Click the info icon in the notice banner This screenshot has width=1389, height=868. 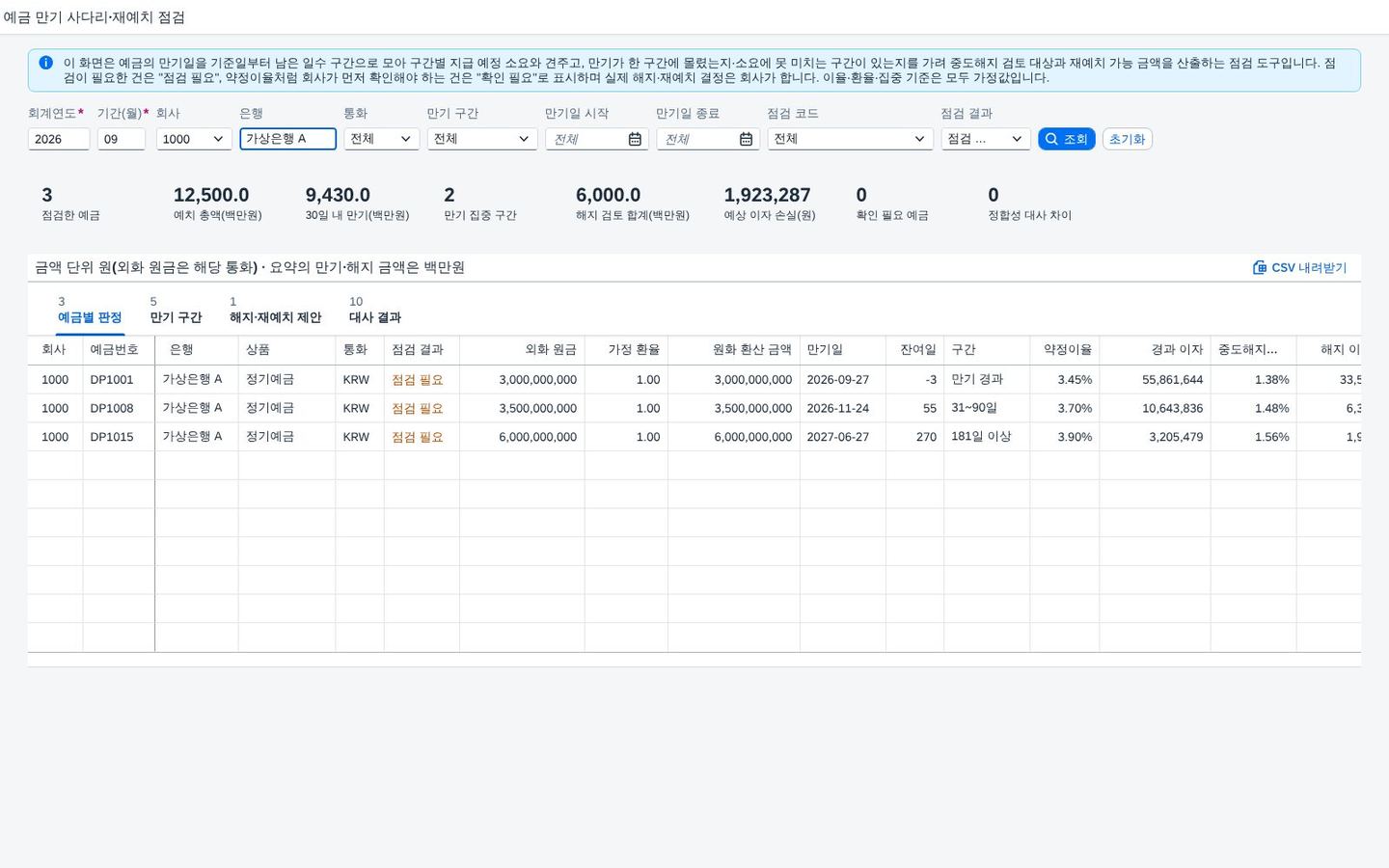pyautogui.click(x=45, y=63)
